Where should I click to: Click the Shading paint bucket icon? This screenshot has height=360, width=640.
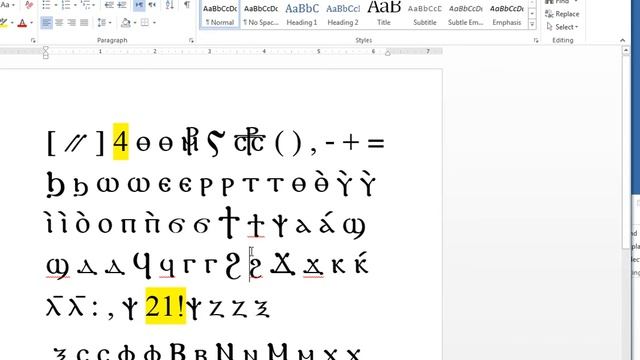(x=126, y=23)
